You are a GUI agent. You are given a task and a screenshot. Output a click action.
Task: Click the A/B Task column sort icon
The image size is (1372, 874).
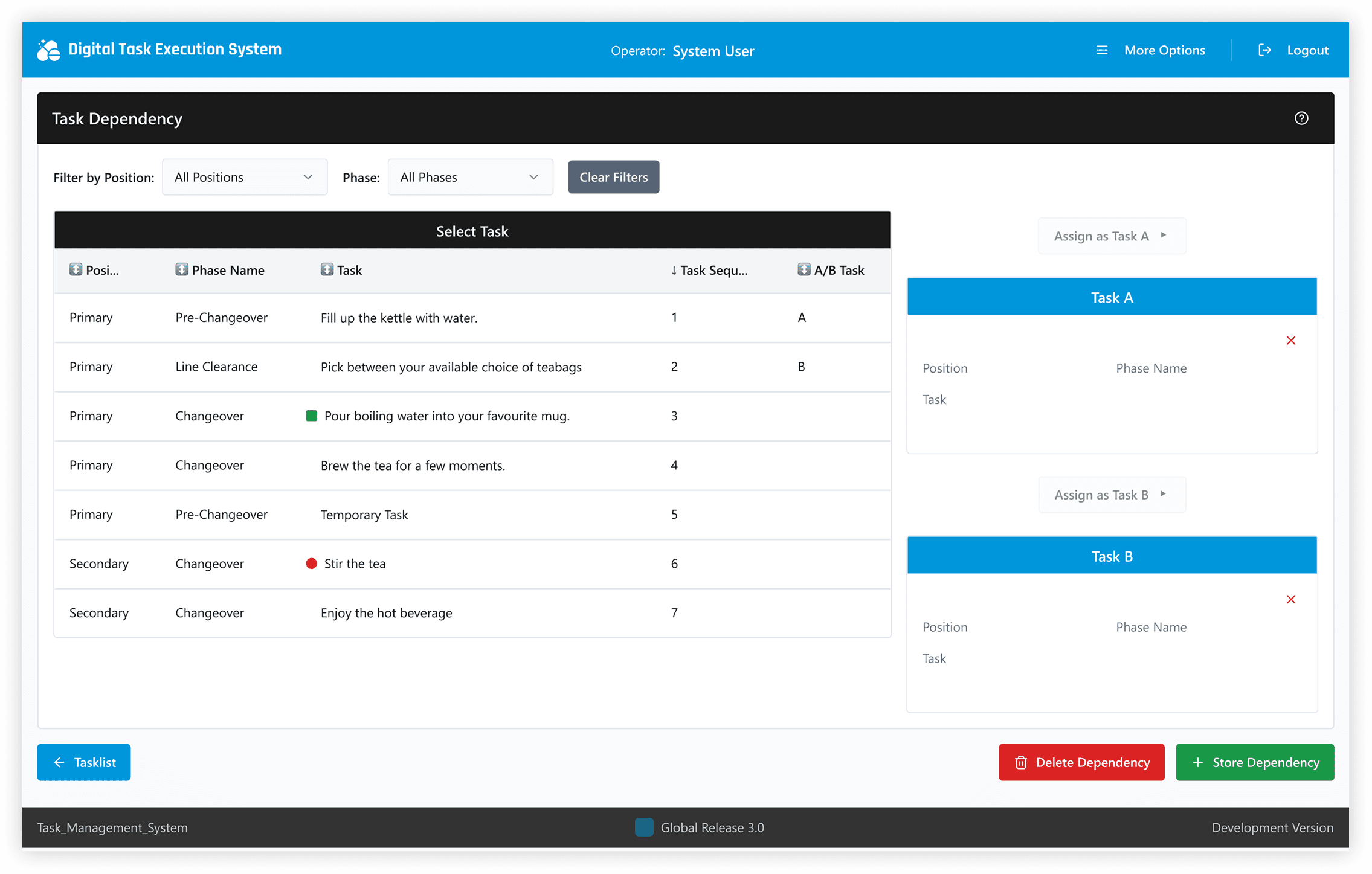pos(803,269)
